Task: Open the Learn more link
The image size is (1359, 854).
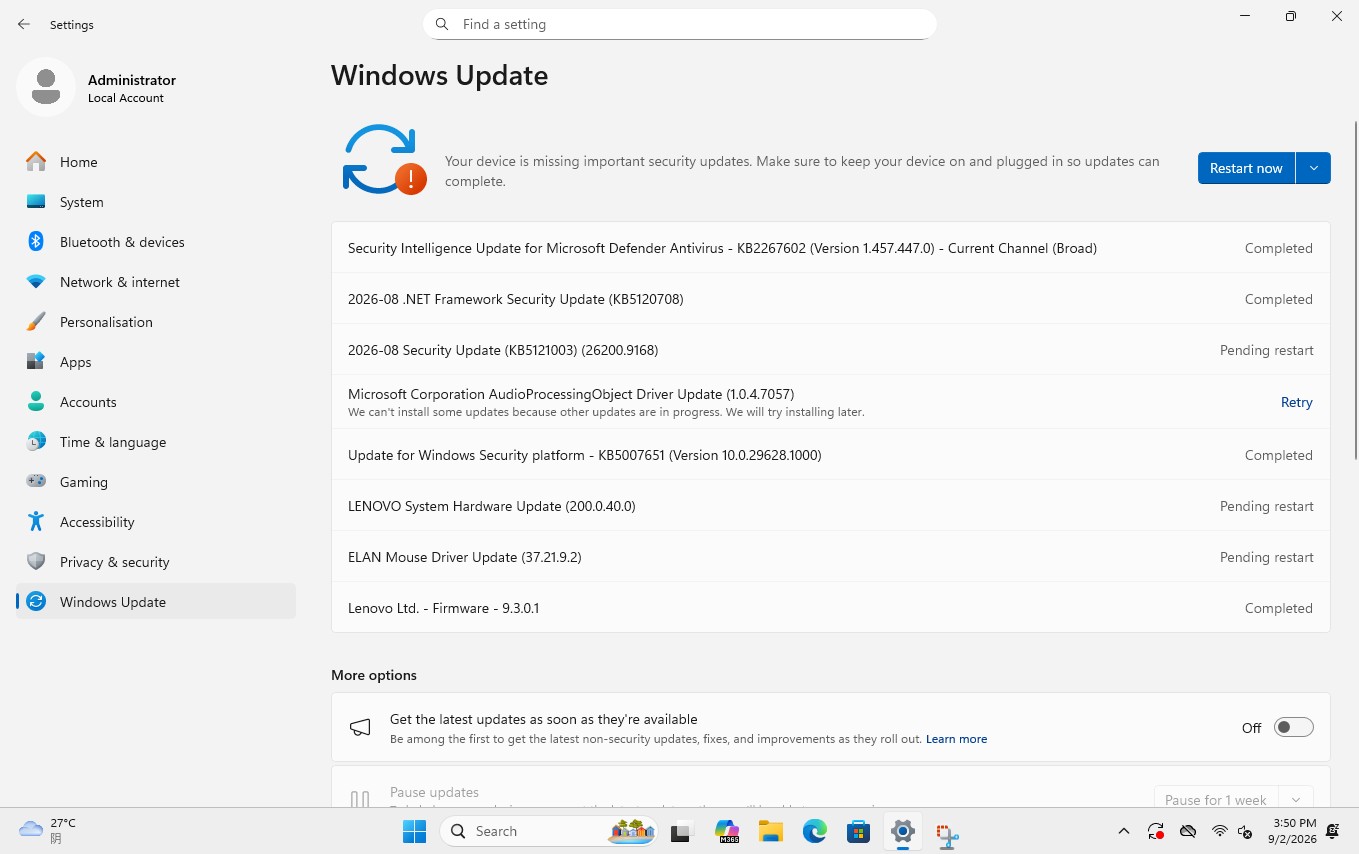Action: [956, 739]
